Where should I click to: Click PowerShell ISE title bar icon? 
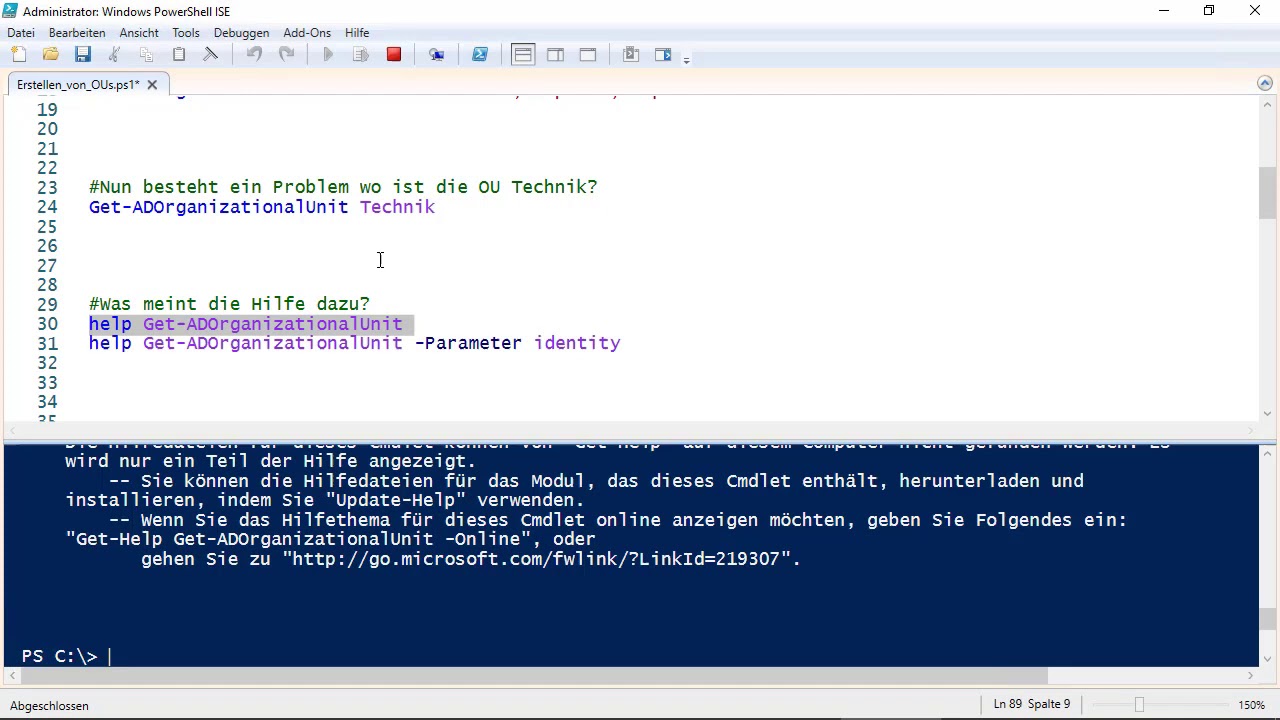pyautogui.click(x=10, y=11)
